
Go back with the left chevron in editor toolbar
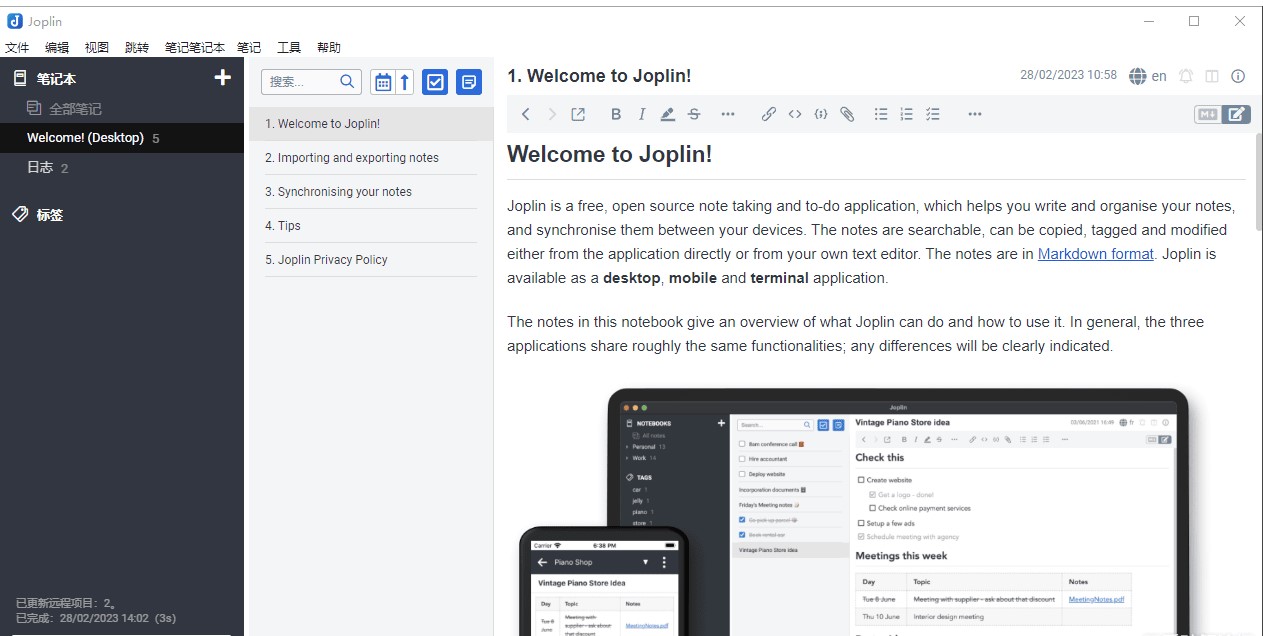click(526, 114)
